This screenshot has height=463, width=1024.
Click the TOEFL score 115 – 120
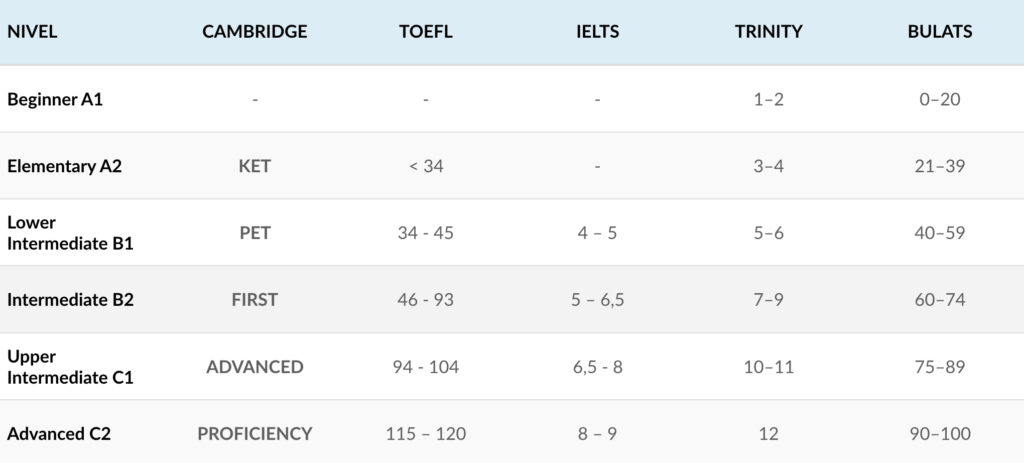pos(426,433)
